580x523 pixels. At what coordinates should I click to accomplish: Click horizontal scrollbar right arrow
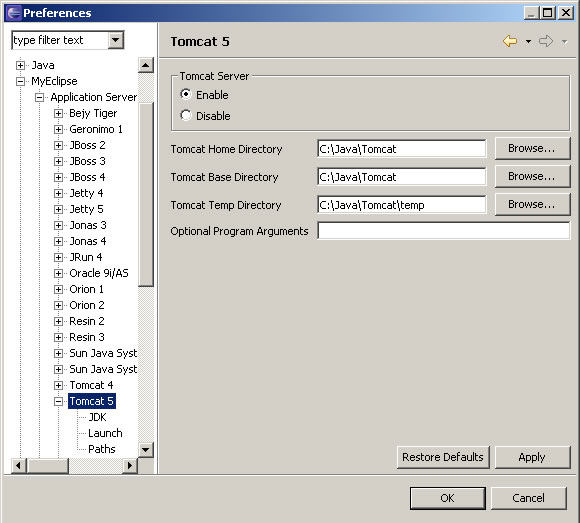(x=130, y=465)
